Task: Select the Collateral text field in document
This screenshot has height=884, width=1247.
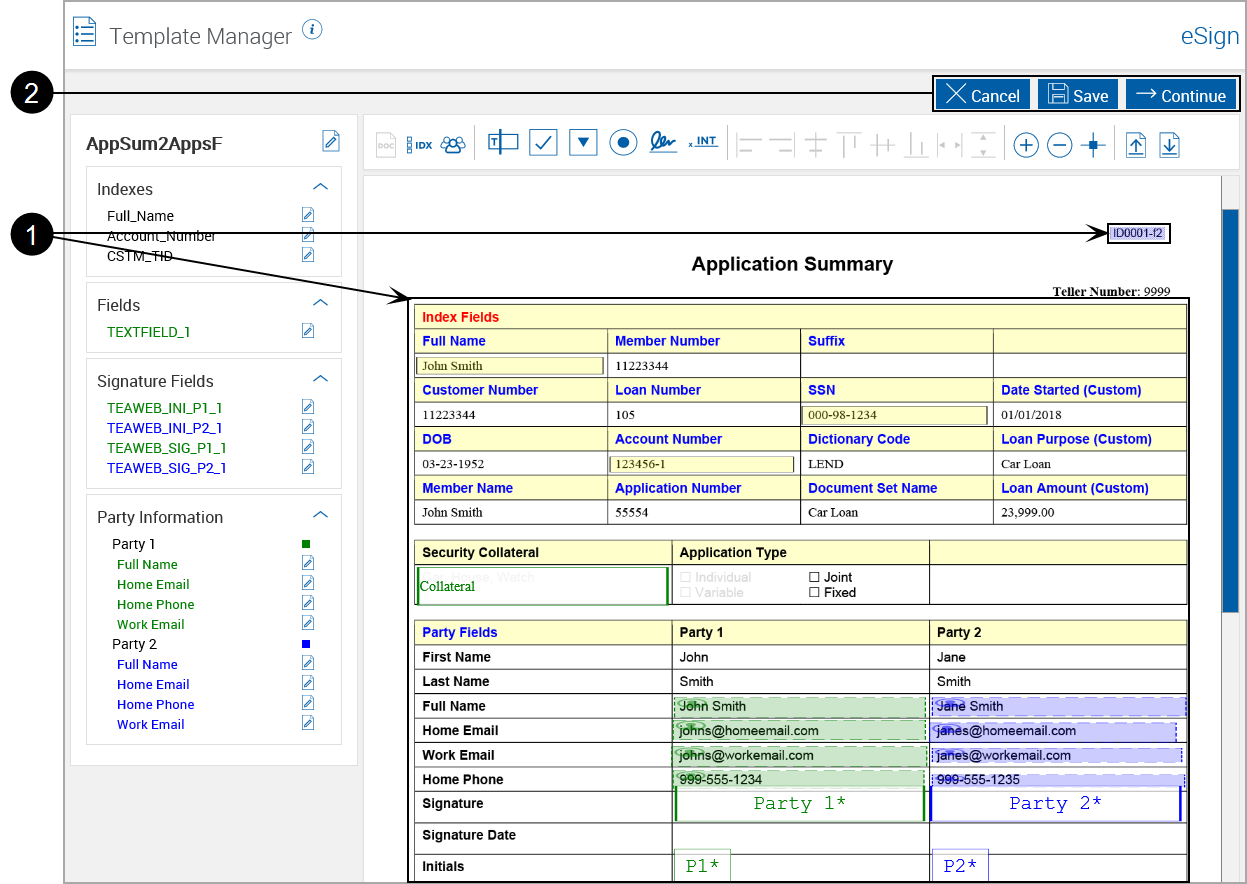Action: point(542,586)
